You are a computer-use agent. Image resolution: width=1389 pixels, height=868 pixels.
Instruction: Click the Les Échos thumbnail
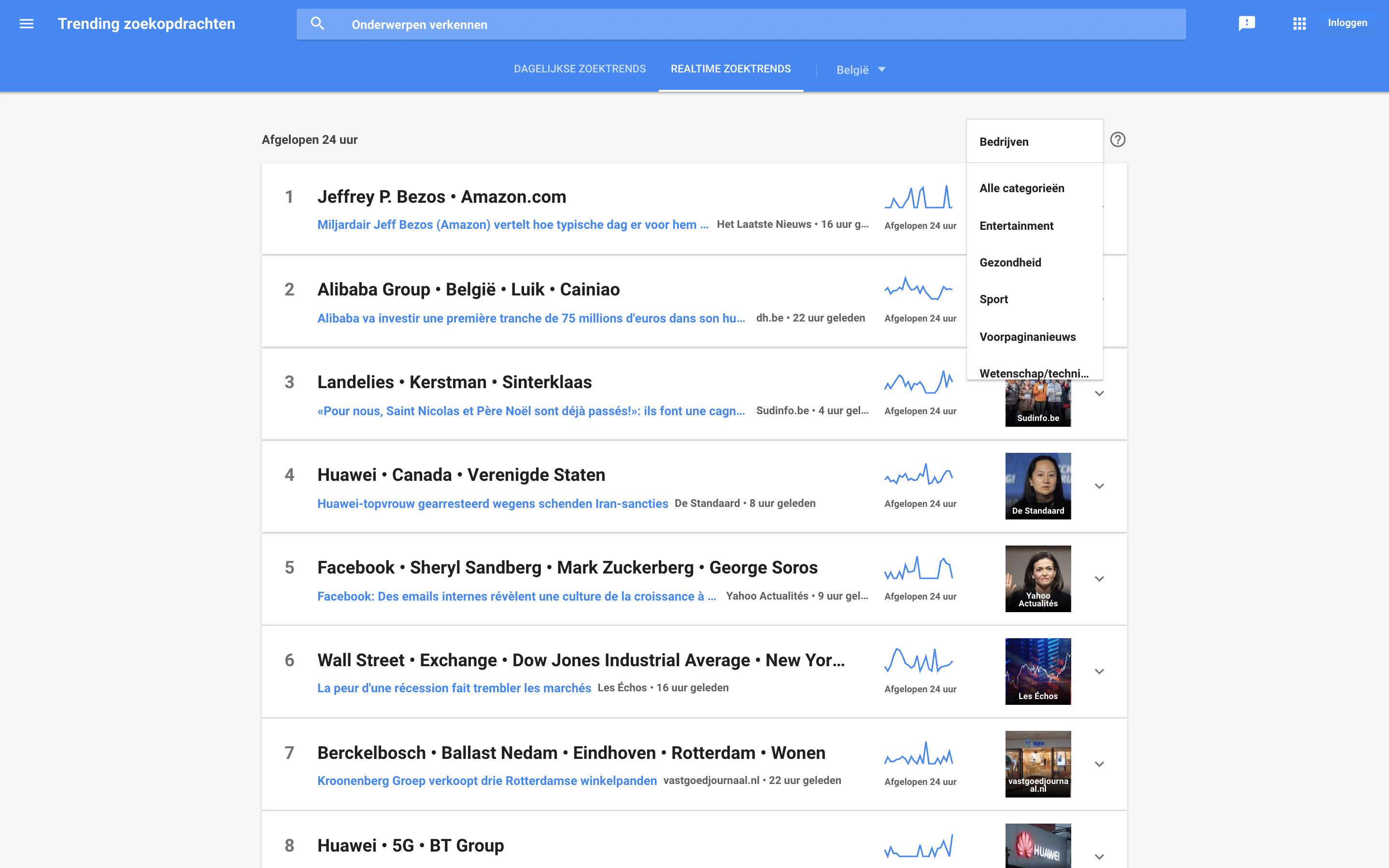click(x=1037, y=672)
